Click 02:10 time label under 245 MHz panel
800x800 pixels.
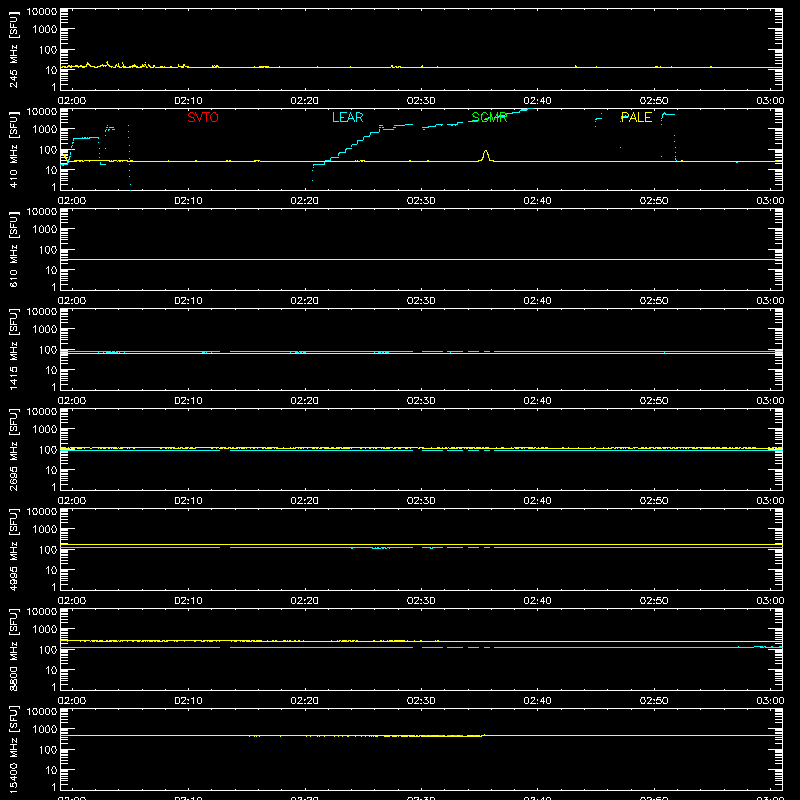[188, 101]
